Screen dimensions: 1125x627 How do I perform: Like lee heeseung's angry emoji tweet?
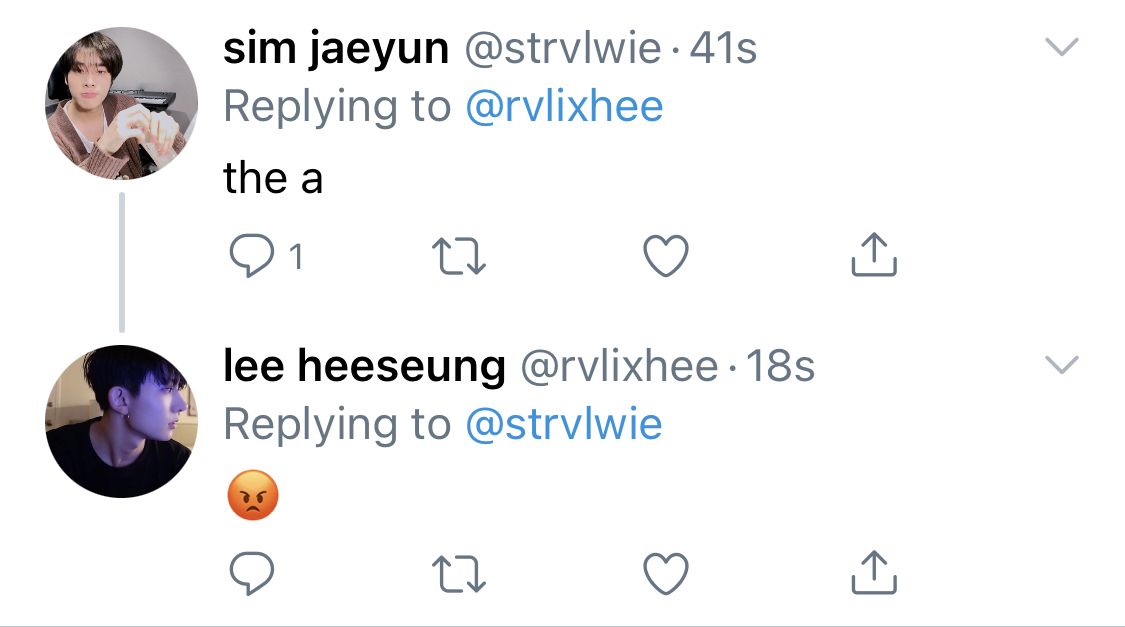coord(666,574)
